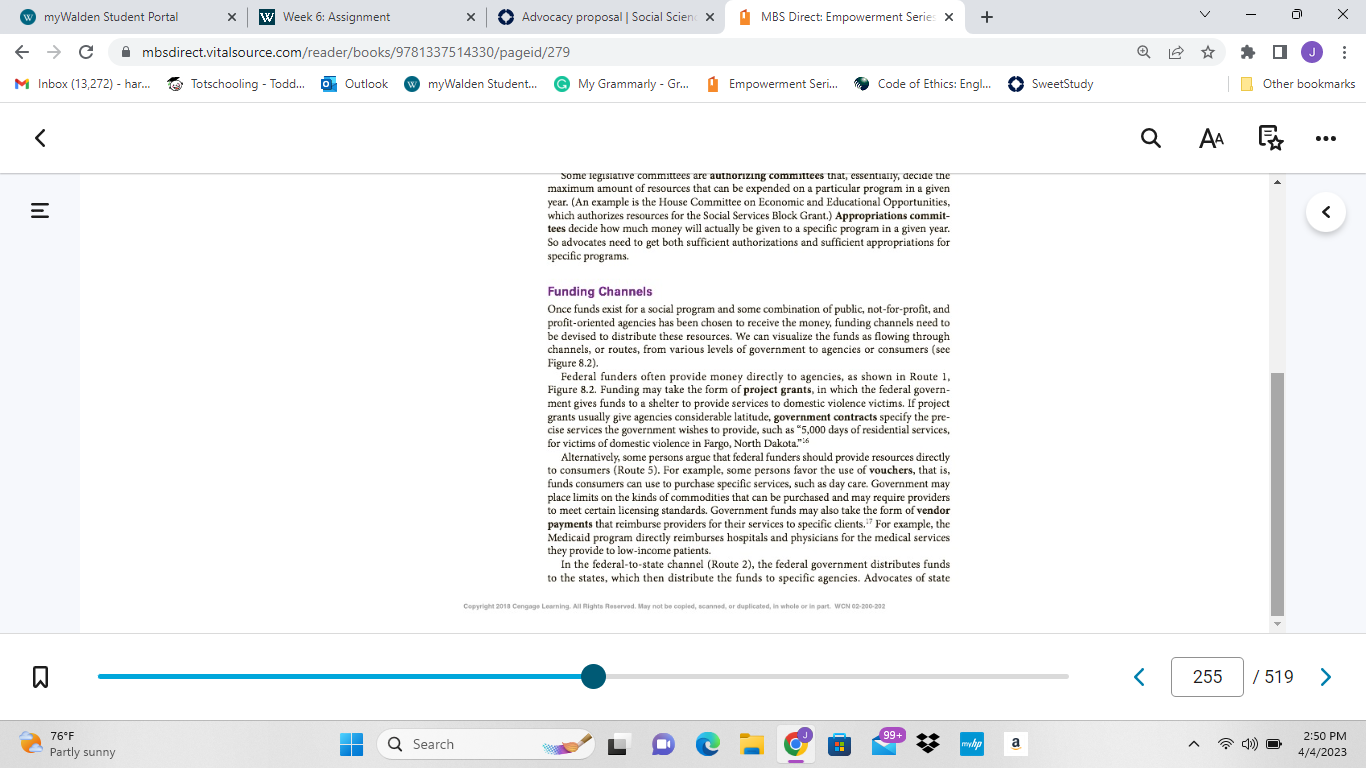Image resolution: width=1366 pixels, height=768 pixels.
Task: Go to the previous book page
Action: pos(1139,677)
